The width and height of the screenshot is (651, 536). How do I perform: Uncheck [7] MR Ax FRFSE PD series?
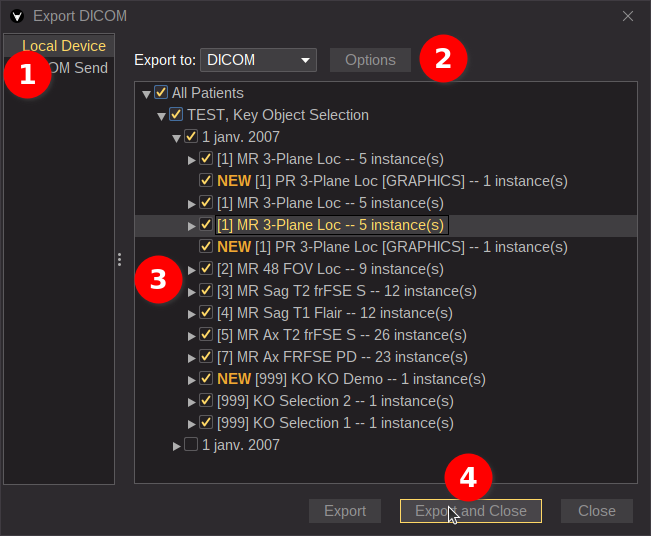(x=206, y=356)
